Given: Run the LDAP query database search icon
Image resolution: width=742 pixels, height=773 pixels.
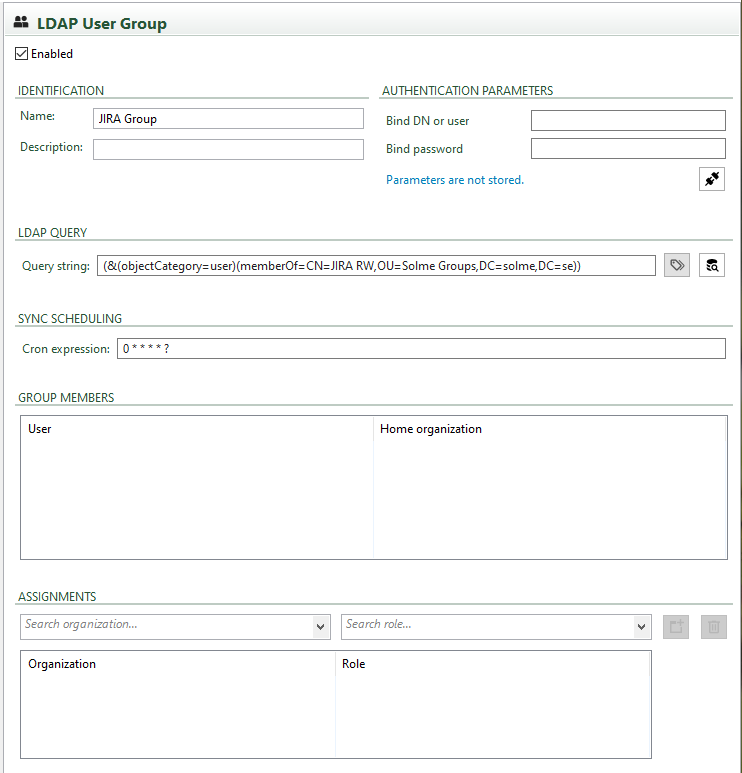Looking at the screenshot, I should [x=712, y=265].
